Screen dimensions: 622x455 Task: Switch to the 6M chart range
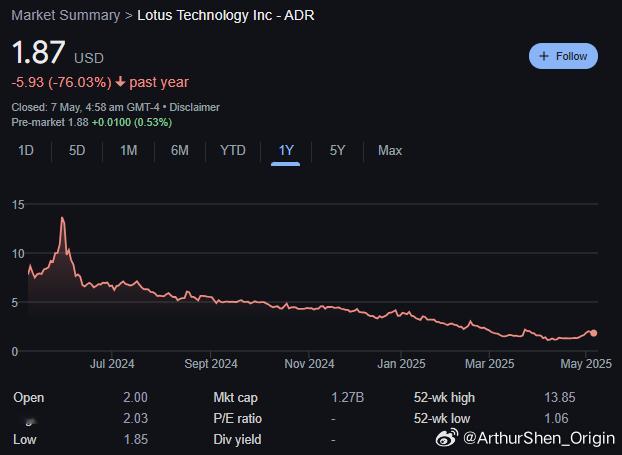[x=180, y=151]
